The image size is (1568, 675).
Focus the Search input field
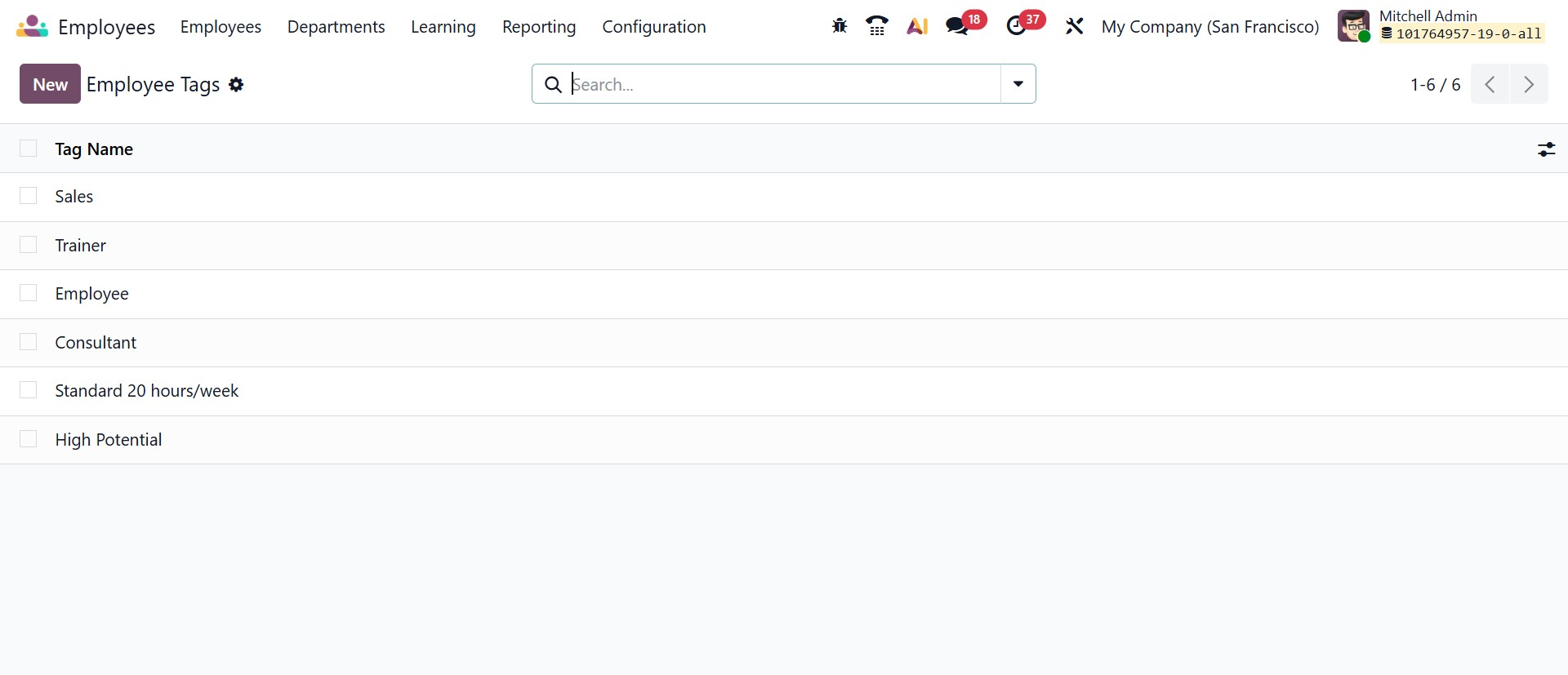[x=784, y=84]
